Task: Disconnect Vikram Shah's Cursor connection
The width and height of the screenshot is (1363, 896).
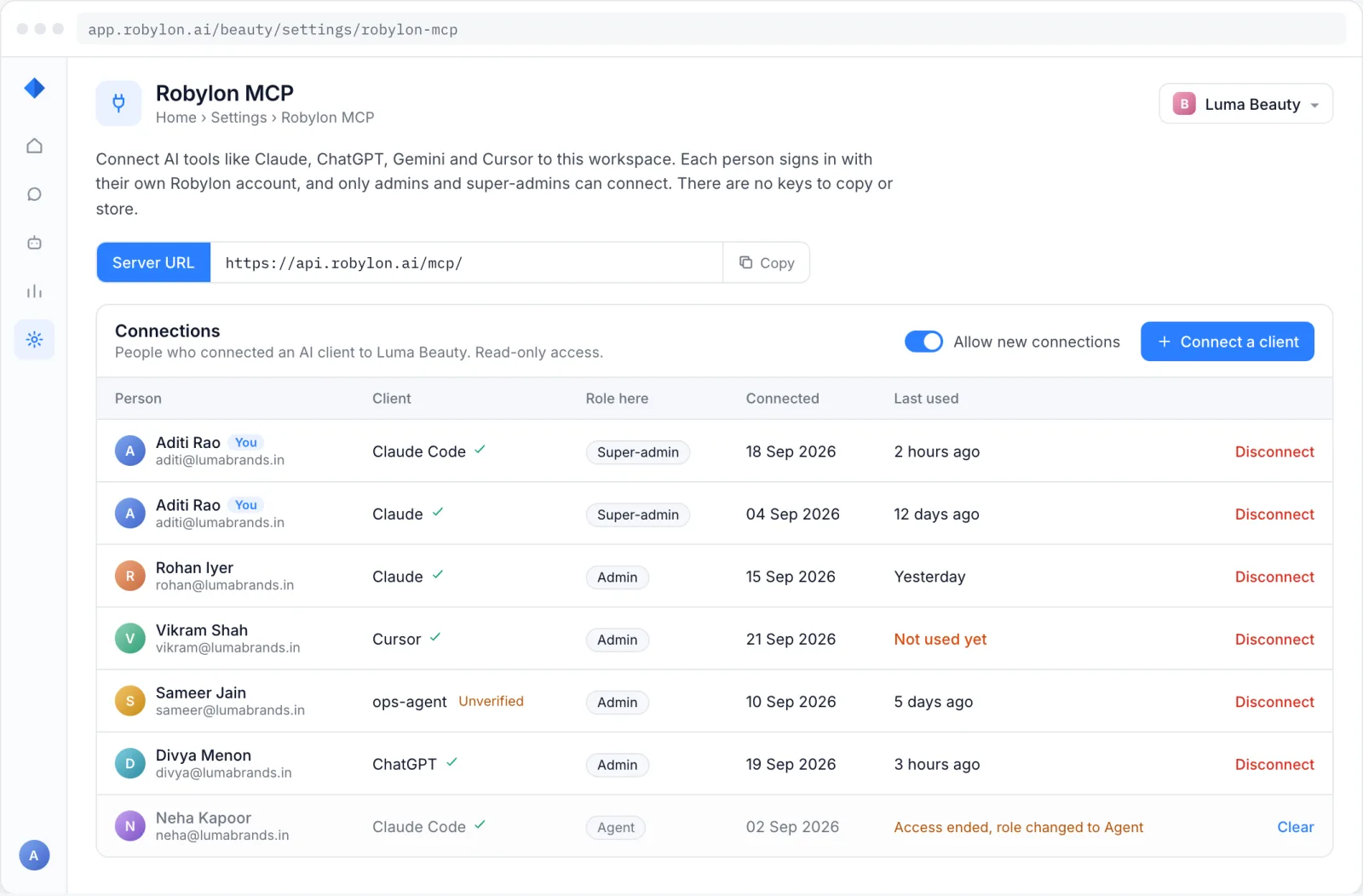Action: 1274,639
